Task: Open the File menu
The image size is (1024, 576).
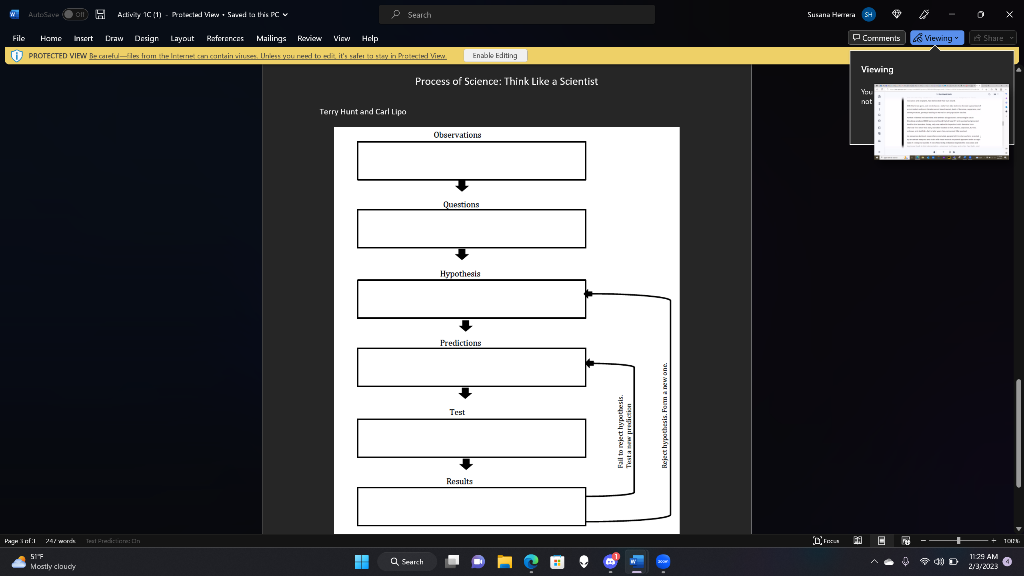Action: click(x=19, y=39)
